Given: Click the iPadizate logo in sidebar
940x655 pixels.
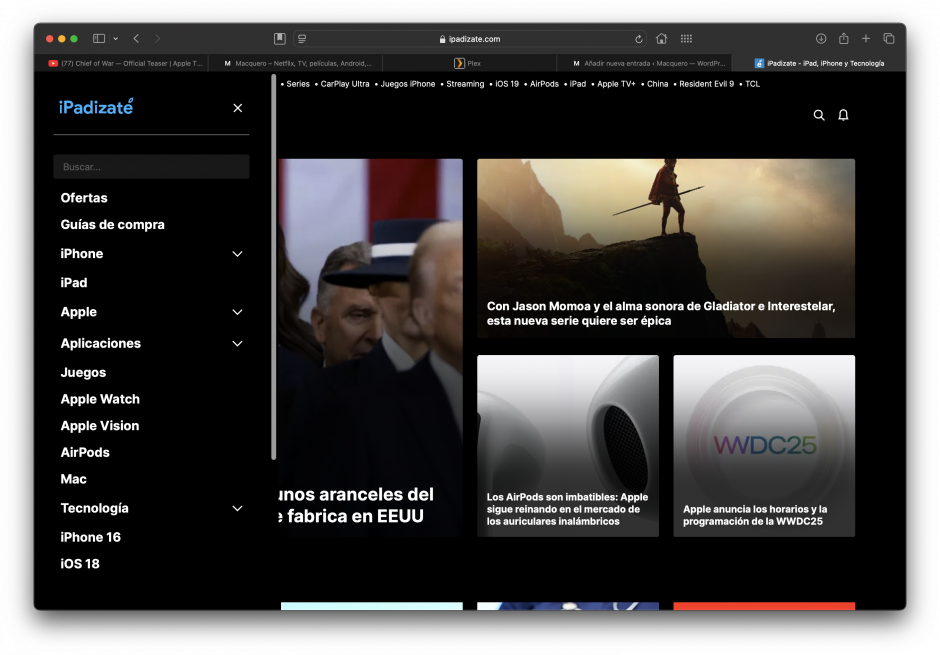Looking at the screenshot, I should pyautogui.click(x=96, y=107).
